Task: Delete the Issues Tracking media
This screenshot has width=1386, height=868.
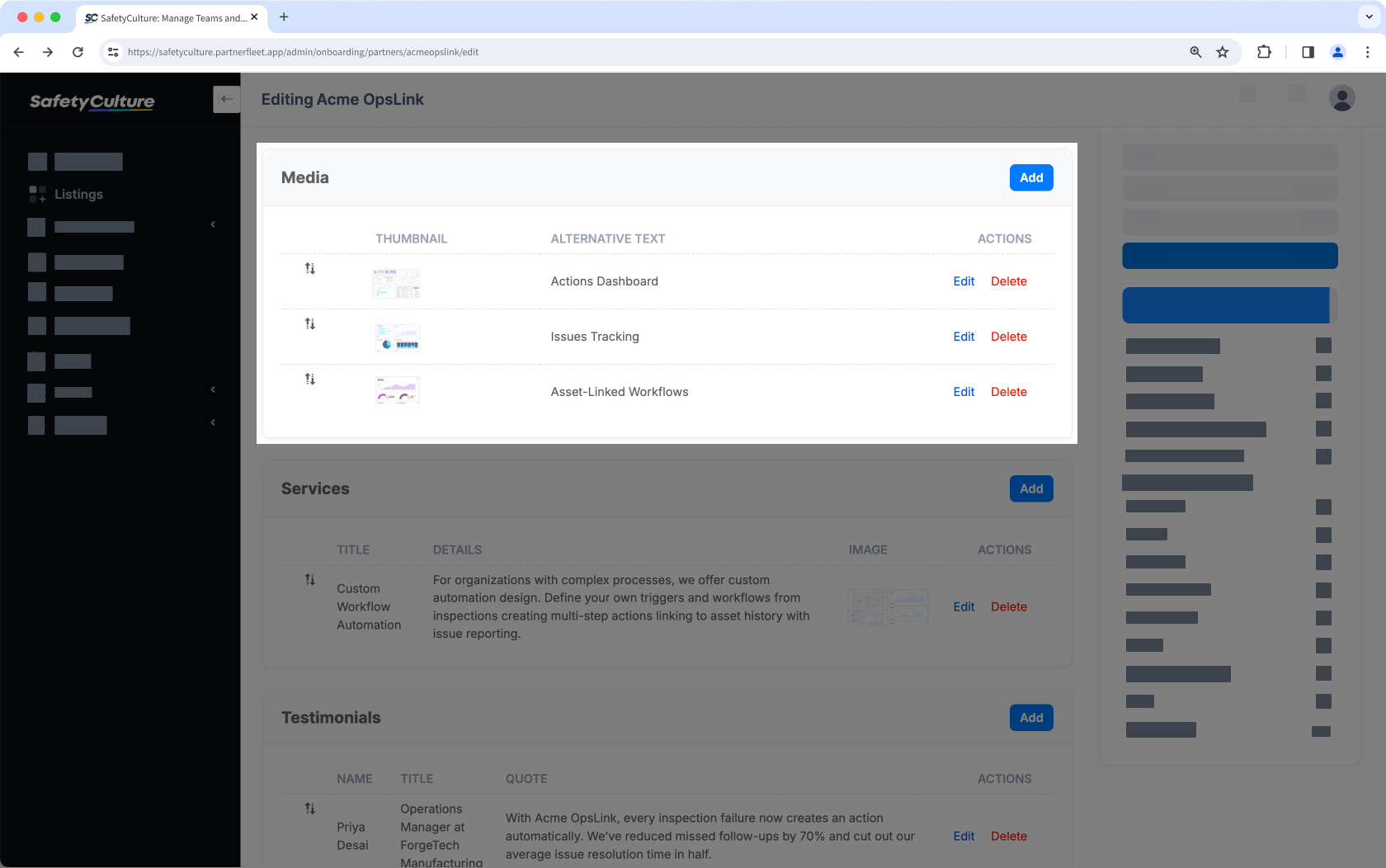Action: point(1009,337)
